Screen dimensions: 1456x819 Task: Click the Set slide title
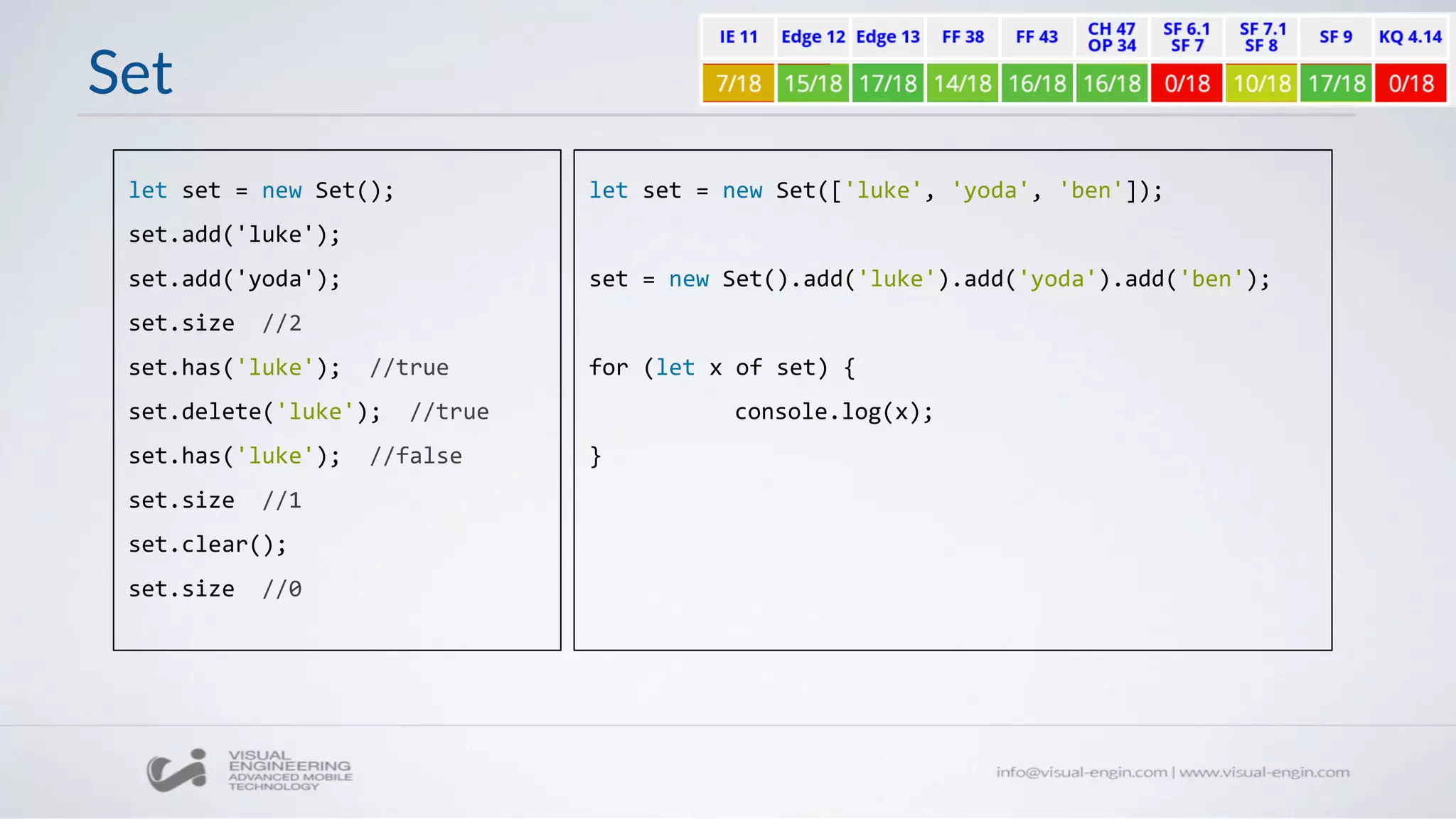pyautogui.click(x=130, y=73)
